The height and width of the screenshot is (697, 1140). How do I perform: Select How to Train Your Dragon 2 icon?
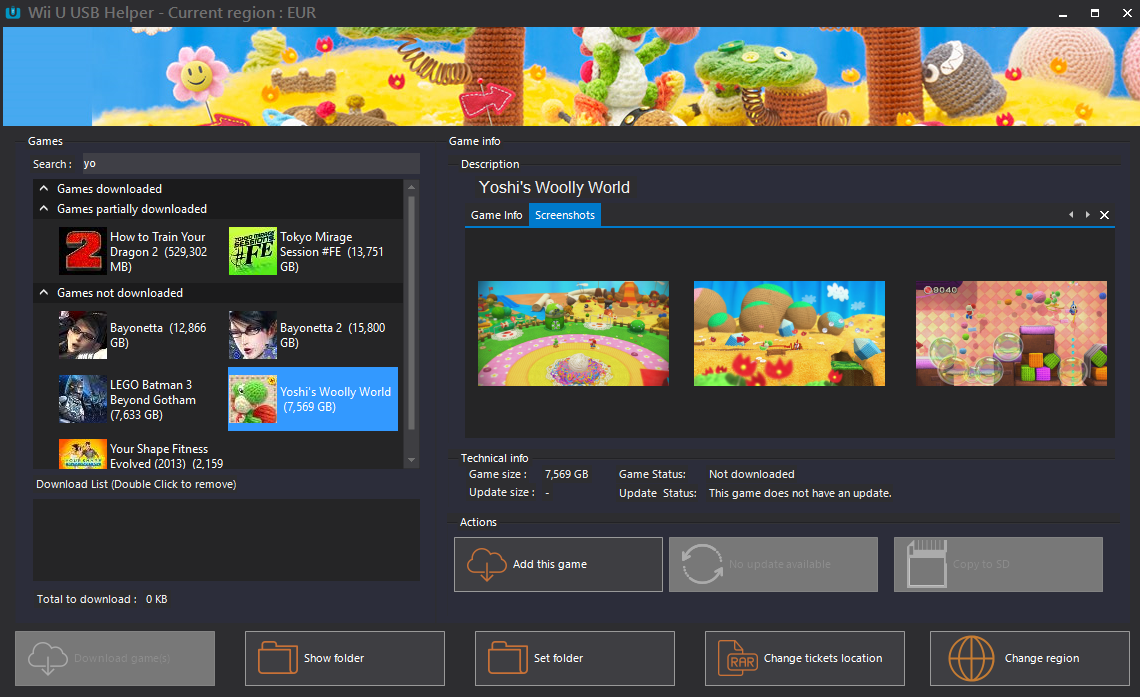click(83, 251)
